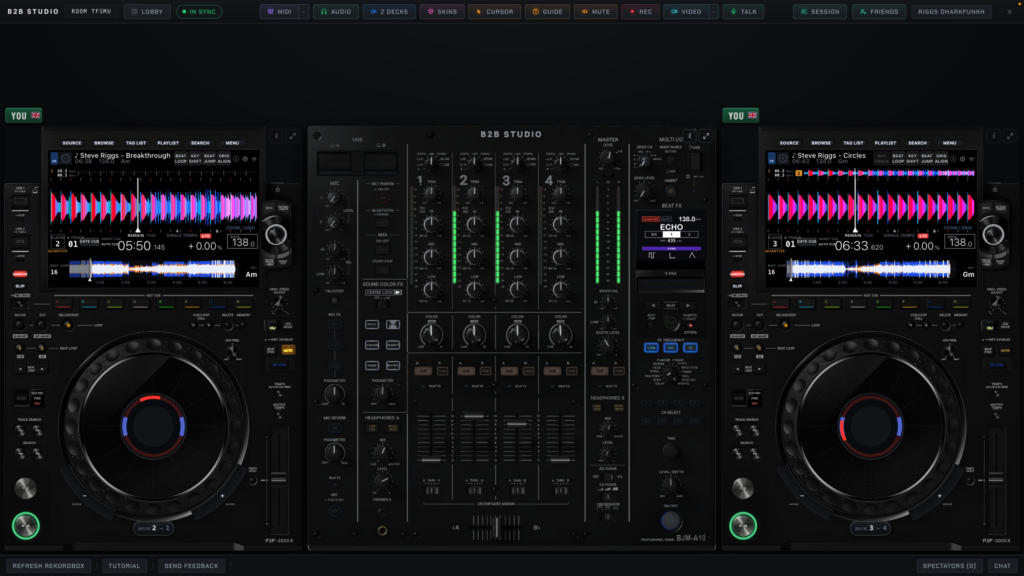Click SEND FEEDBACK

191,566
